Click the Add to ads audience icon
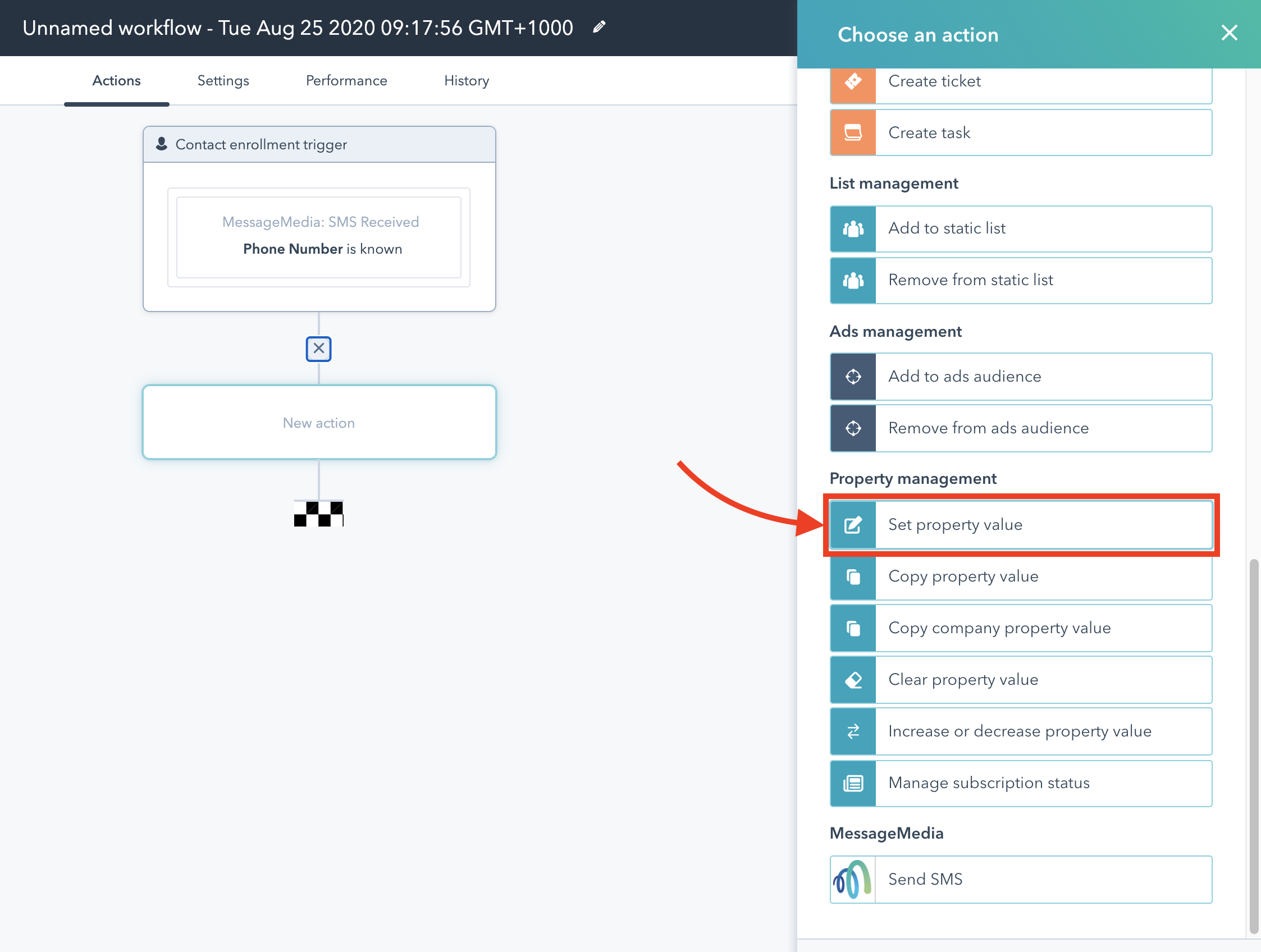 [x=853, y=376]
